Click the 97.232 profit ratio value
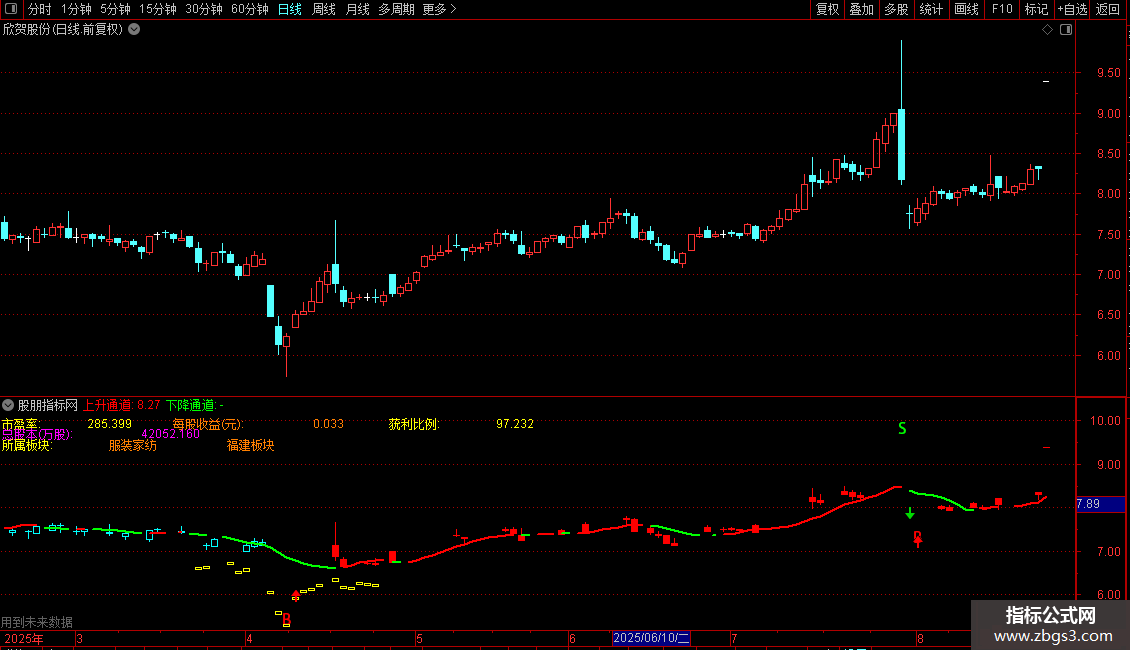This screenshot has width=1130, height=650. (515, 424)
